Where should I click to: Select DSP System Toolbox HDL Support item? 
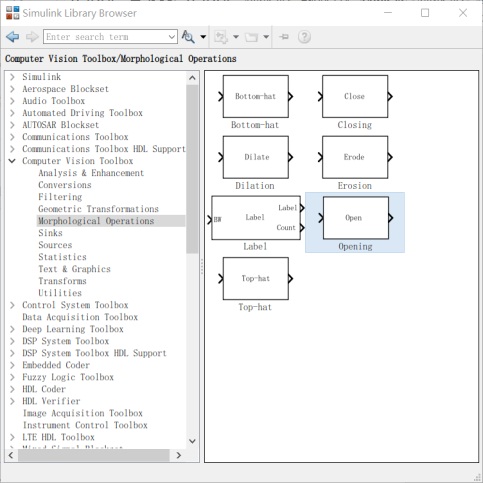tap(94, 353)
